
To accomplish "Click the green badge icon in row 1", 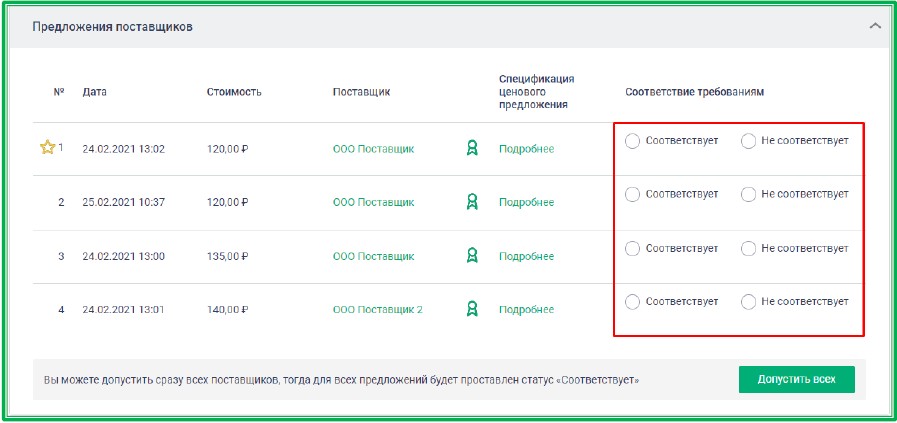I will click(x=472, y=148).
